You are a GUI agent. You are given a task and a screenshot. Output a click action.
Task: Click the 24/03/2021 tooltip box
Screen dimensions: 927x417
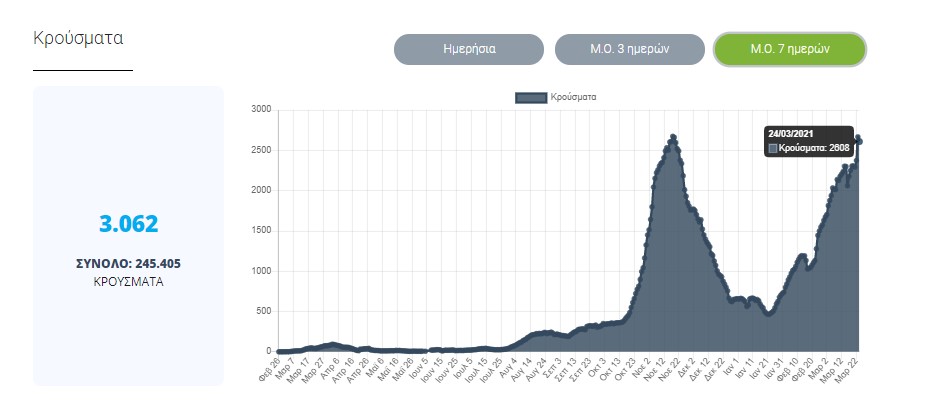point(808,140)
